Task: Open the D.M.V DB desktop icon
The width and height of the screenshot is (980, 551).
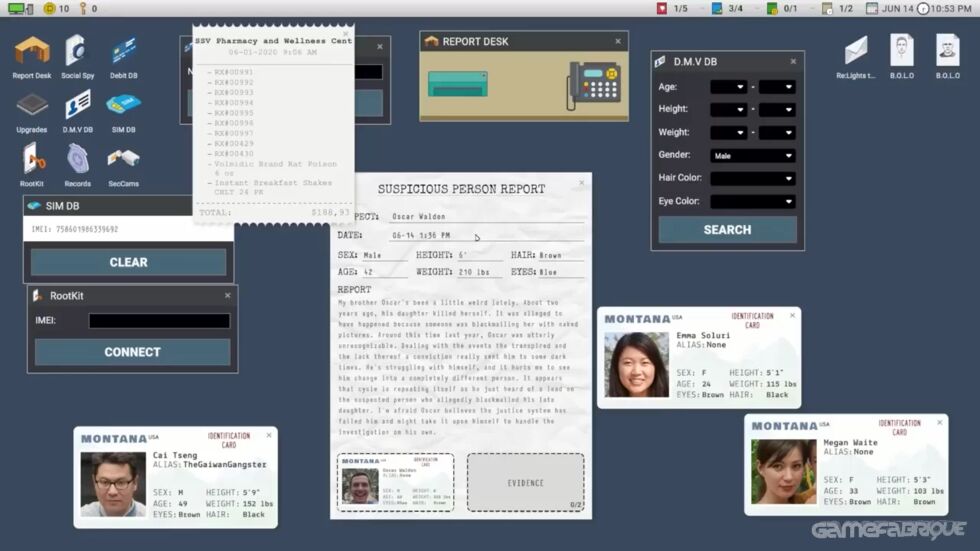Action: [x=78, y=112]
